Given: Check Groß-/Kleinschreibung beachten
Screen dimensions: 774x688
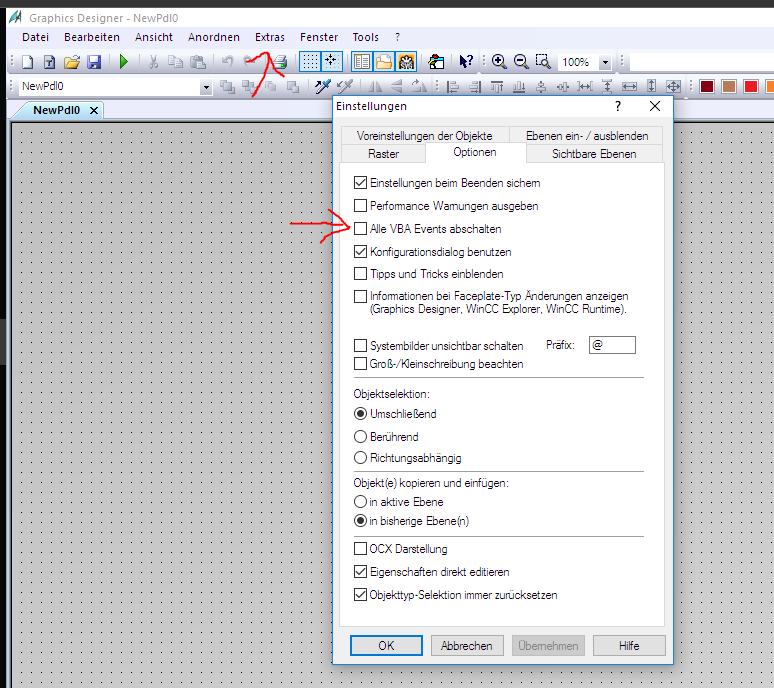Looking at the screenshot, I should [360, 364].
